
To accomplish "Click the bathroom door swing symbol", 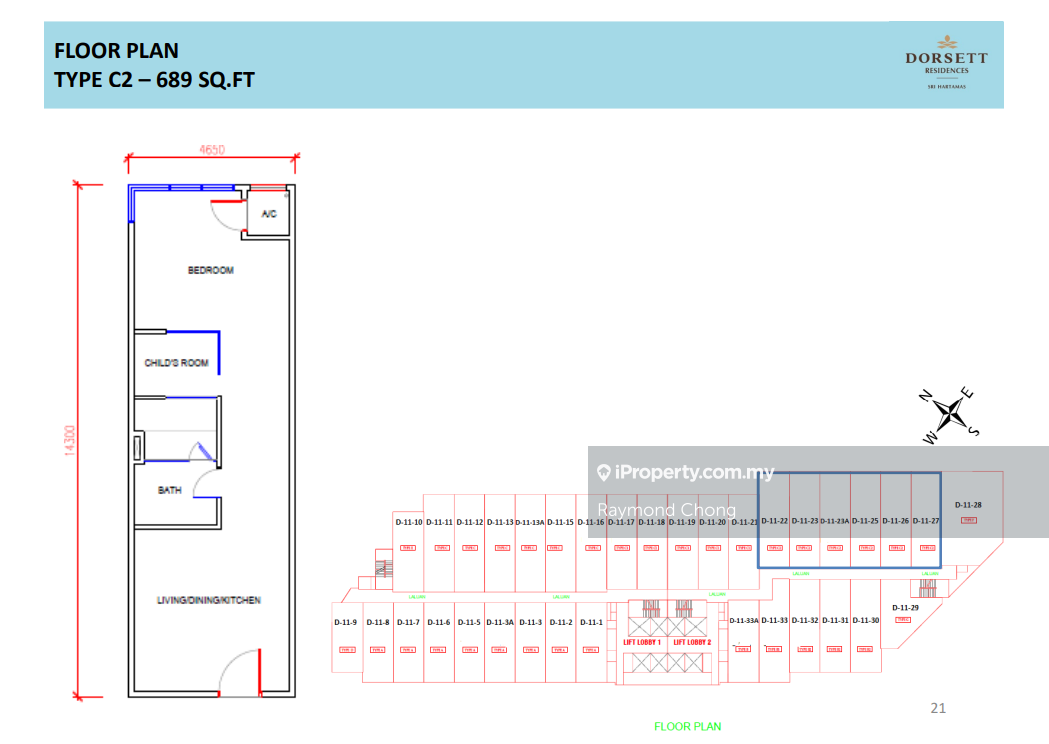I will (206, 484).
